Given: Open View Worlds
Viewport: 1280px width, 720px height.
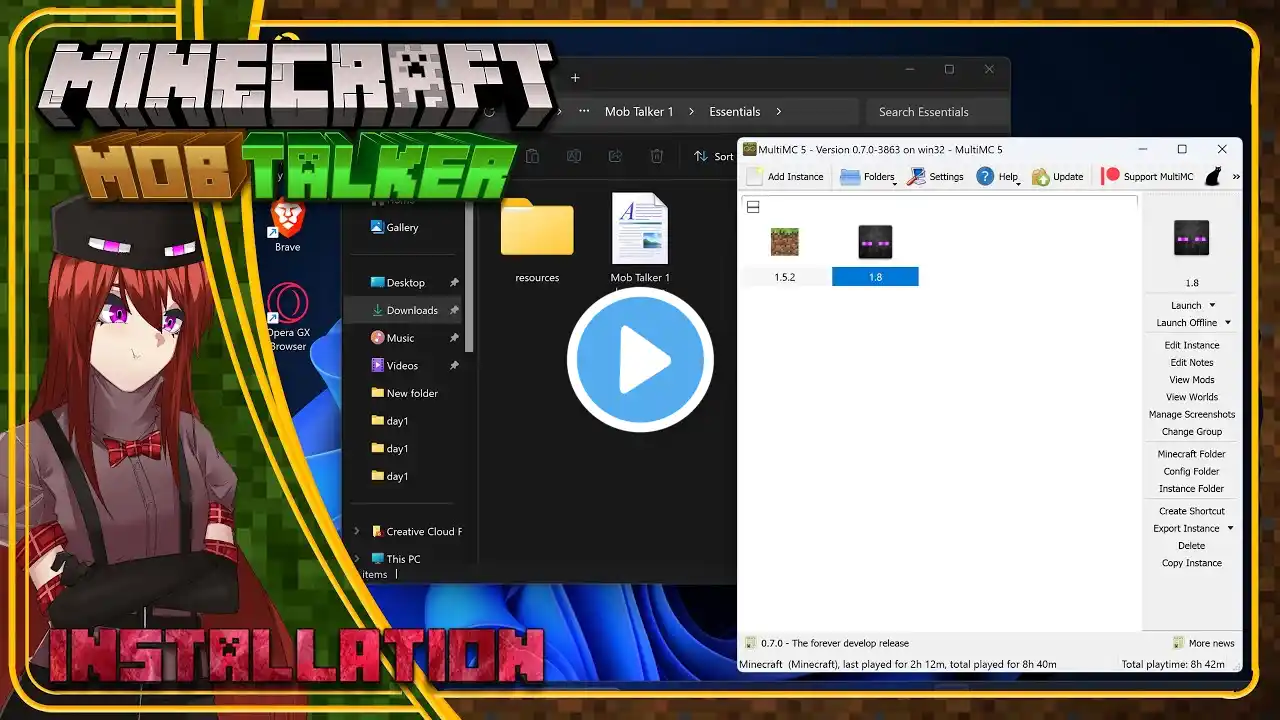Looking at the screenshot, I should (x=1192, y=397).
